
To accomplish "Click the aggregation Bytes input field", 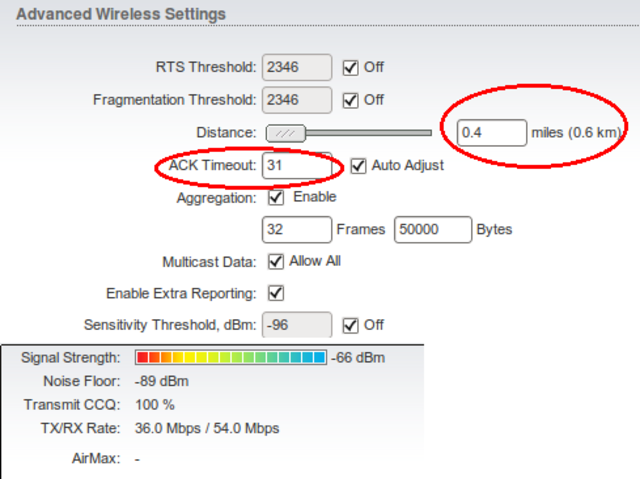I will tap(432, 230).
